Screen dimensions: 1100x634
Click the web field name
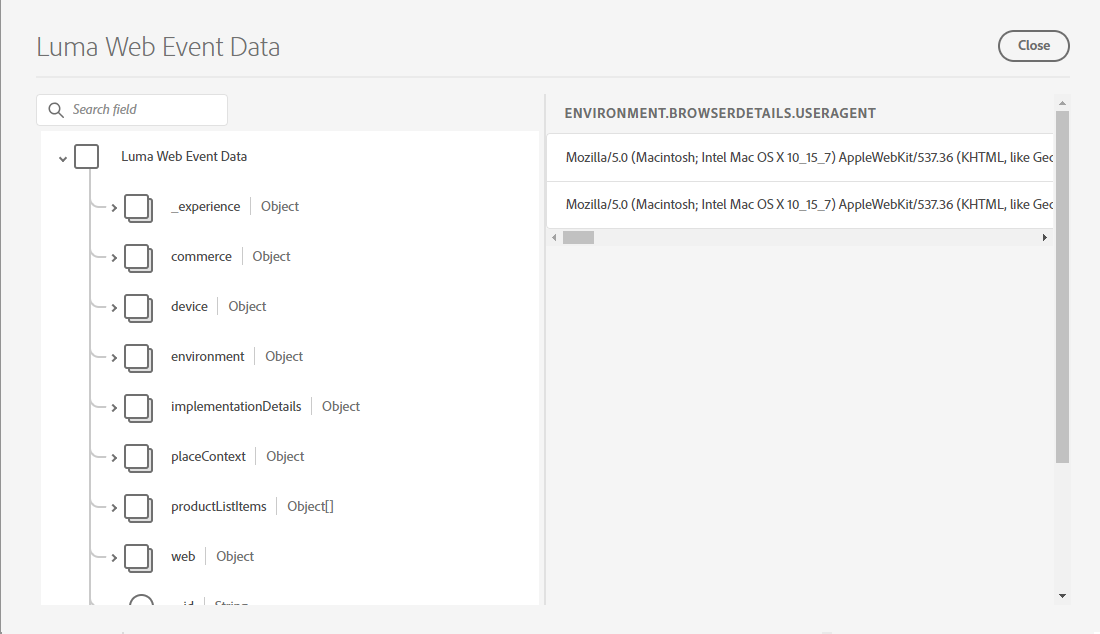(x=183, y=556)
